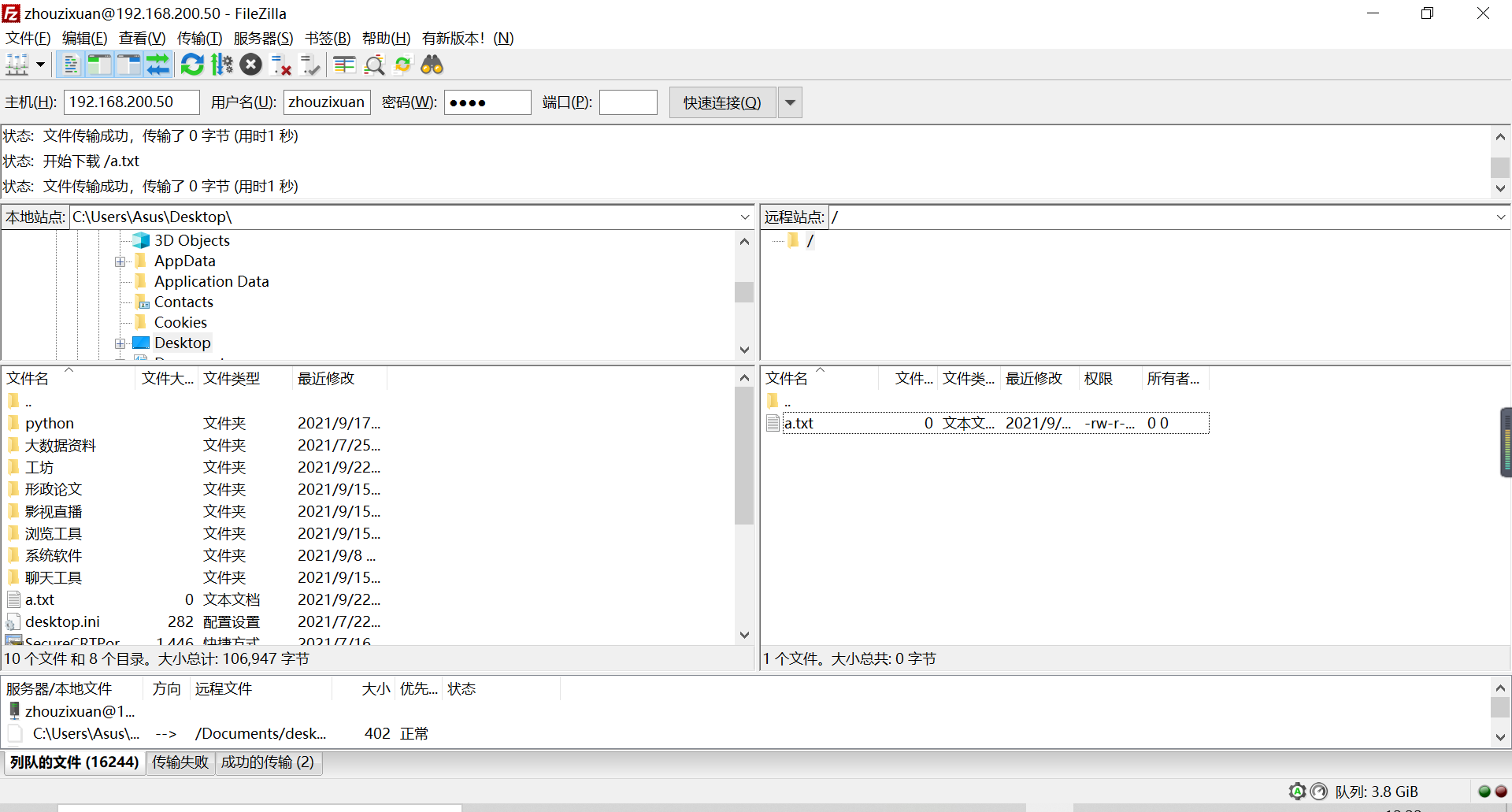Click the 快速连接(Q) button
This screenshot has width=1512, height=812.
tap(722, 102)
